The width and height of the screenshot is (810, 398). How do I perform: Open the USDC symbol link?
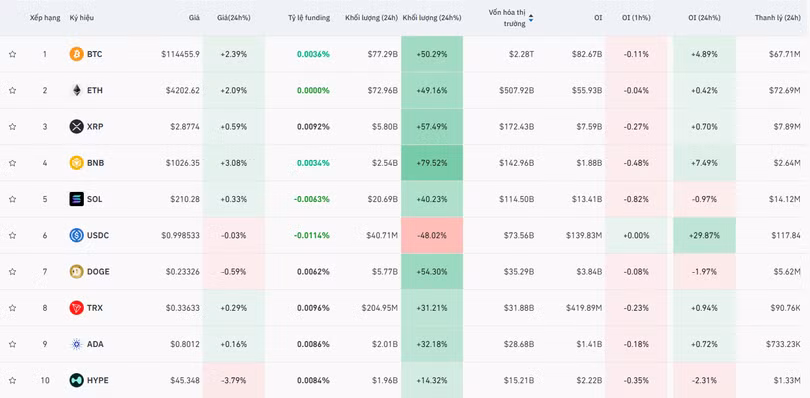[98, 235]
